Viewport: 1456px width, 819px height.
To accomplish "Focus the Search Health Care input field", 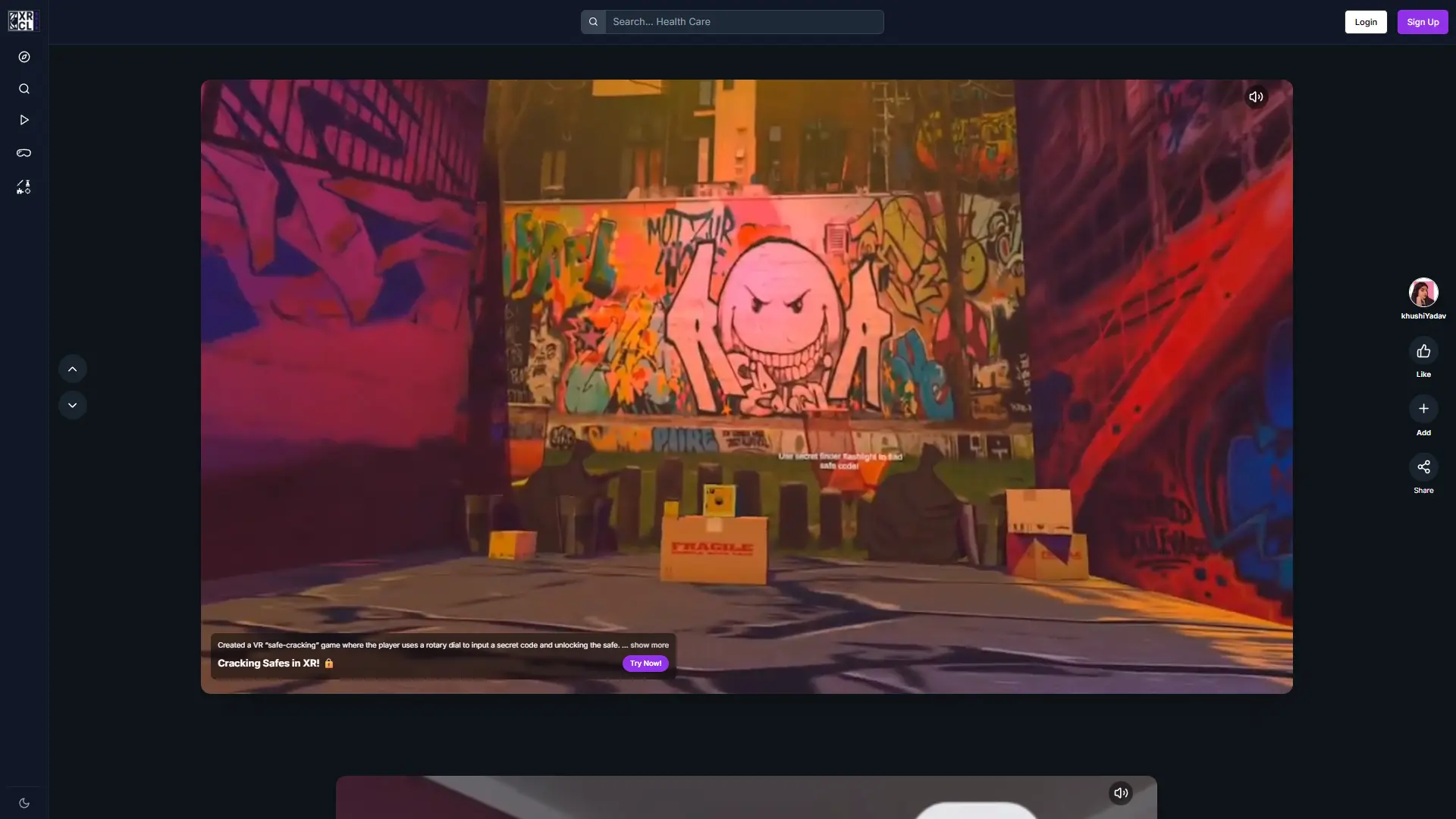I will coord(743,22).
